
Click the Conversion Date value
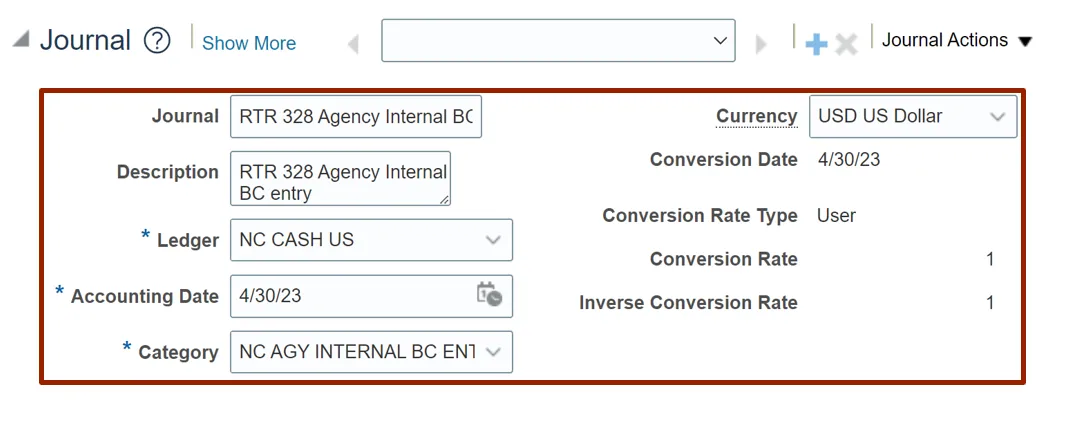(848, 159)
